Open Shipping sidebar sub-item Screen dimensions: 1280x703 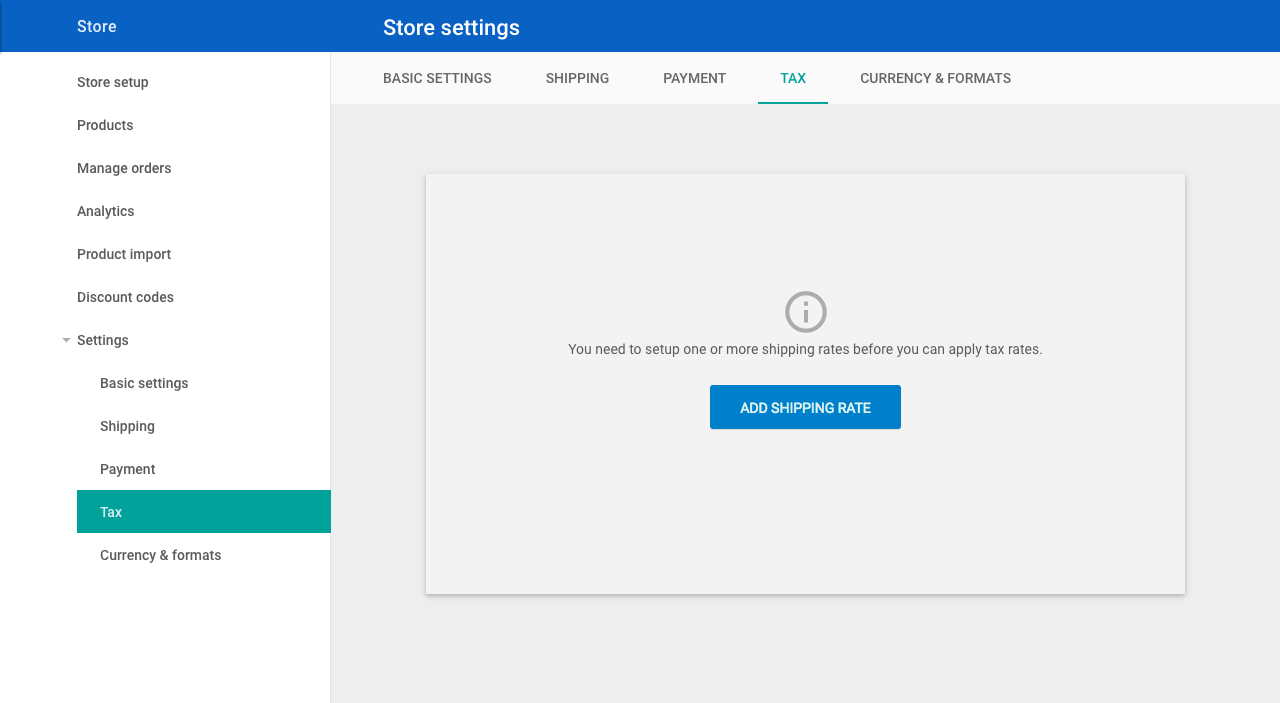[127, 426]
